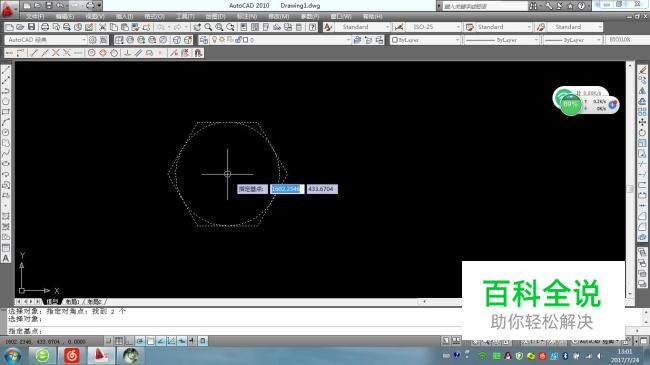Click the Open file icon in Standard toolbar
Screen dimensions: 650x365
point(20,27)
